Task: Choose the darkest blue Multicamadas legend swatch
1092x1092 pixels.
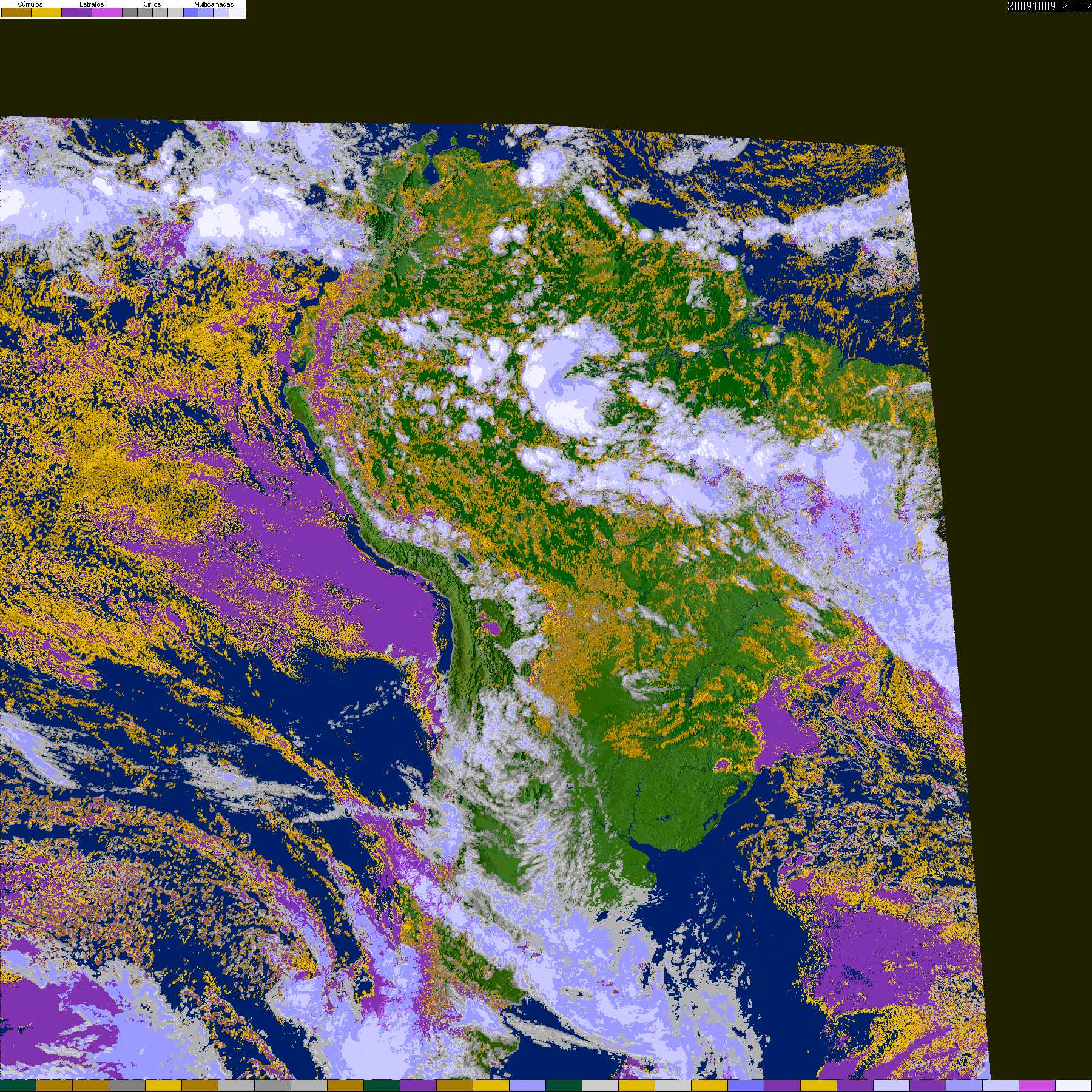Action: tap(190, 12)
